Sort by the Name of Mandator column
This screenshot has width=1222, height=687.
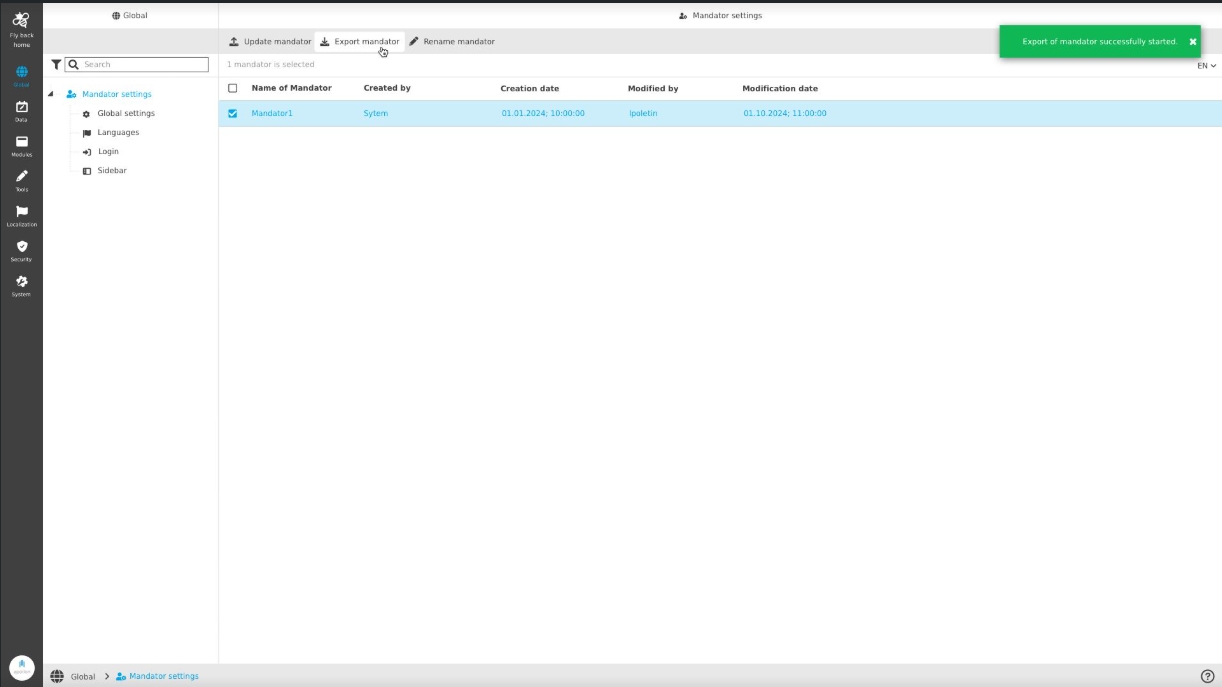tap(291, 88)
